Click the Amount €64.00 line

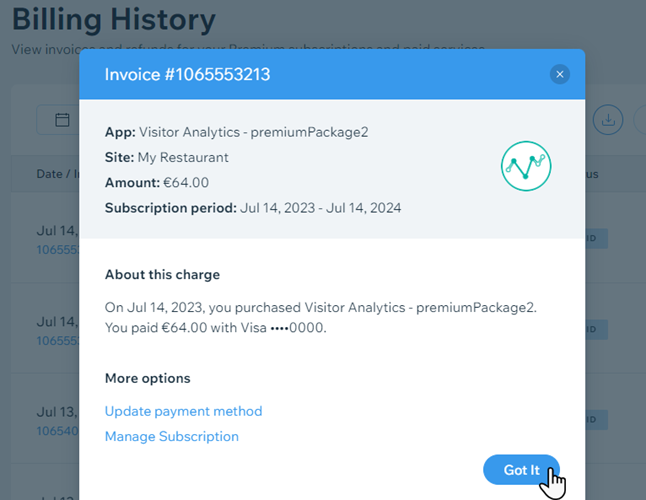coord(157,182)
